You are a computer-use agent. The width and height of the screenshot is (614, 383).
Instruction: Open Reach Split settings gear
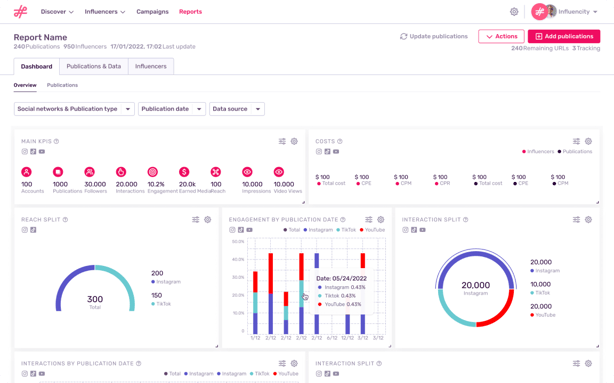[208, 220]
